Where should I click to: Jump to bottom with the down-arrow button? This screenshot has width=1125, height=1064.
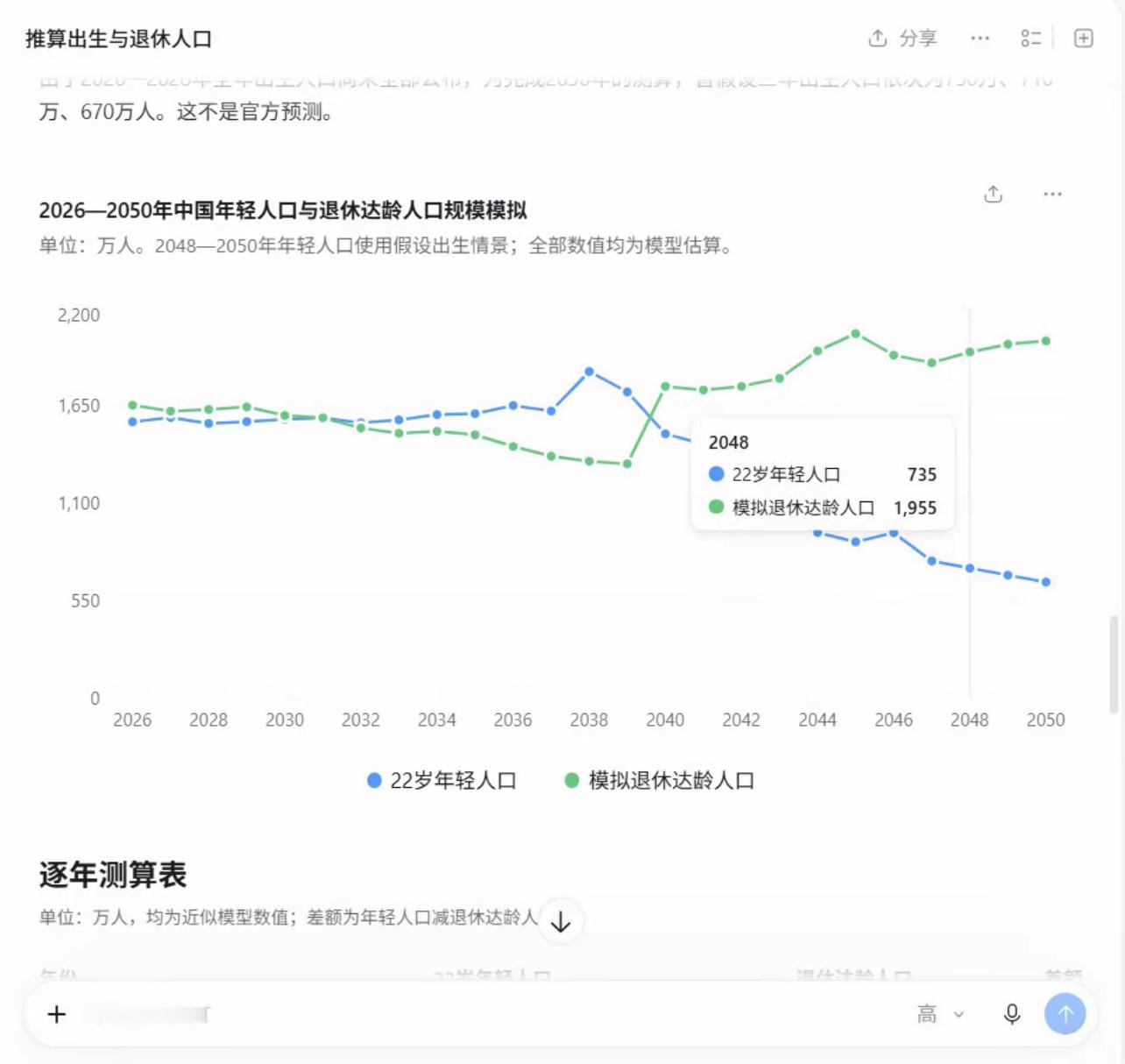[x=561, y=921]
